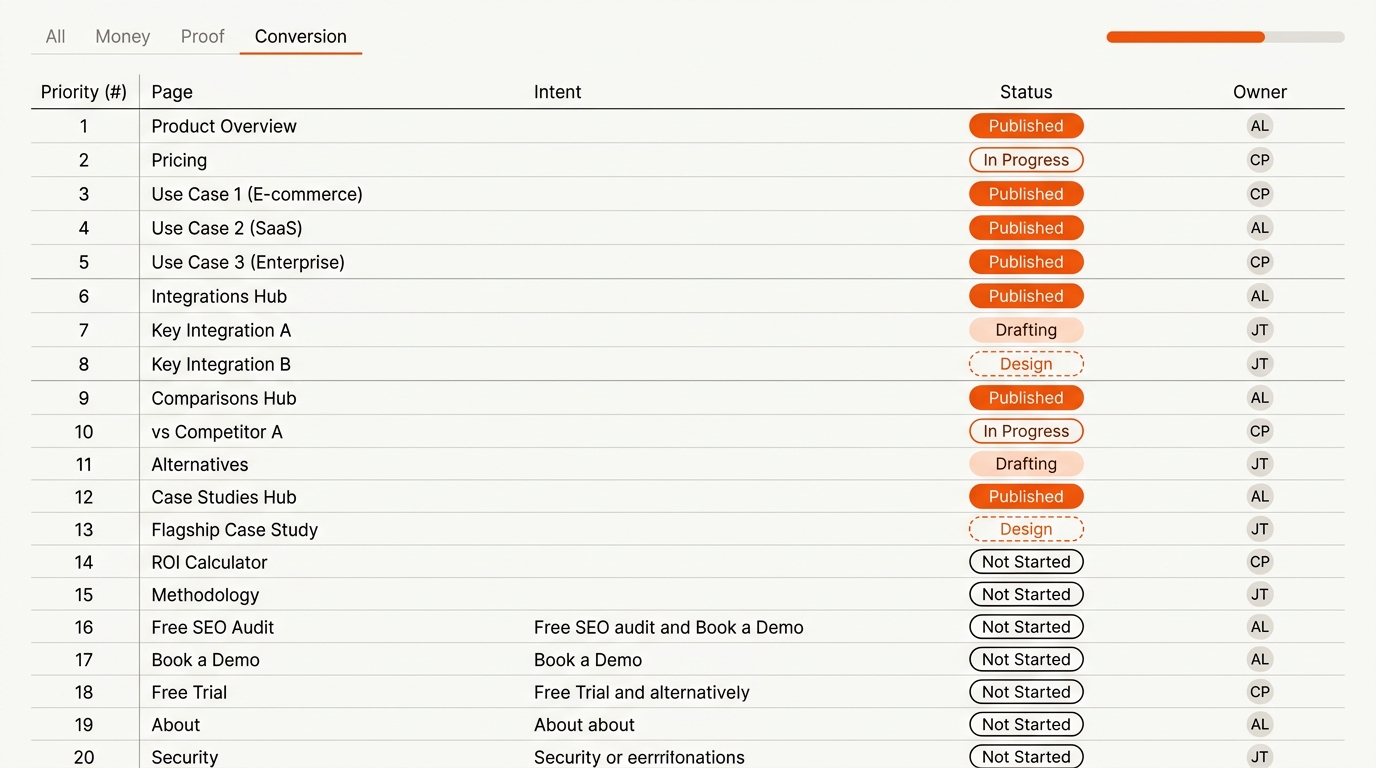Click the JT owner avatar for Key Integration B
The image size is (1376, 768).
click(x=1260, y=364)
